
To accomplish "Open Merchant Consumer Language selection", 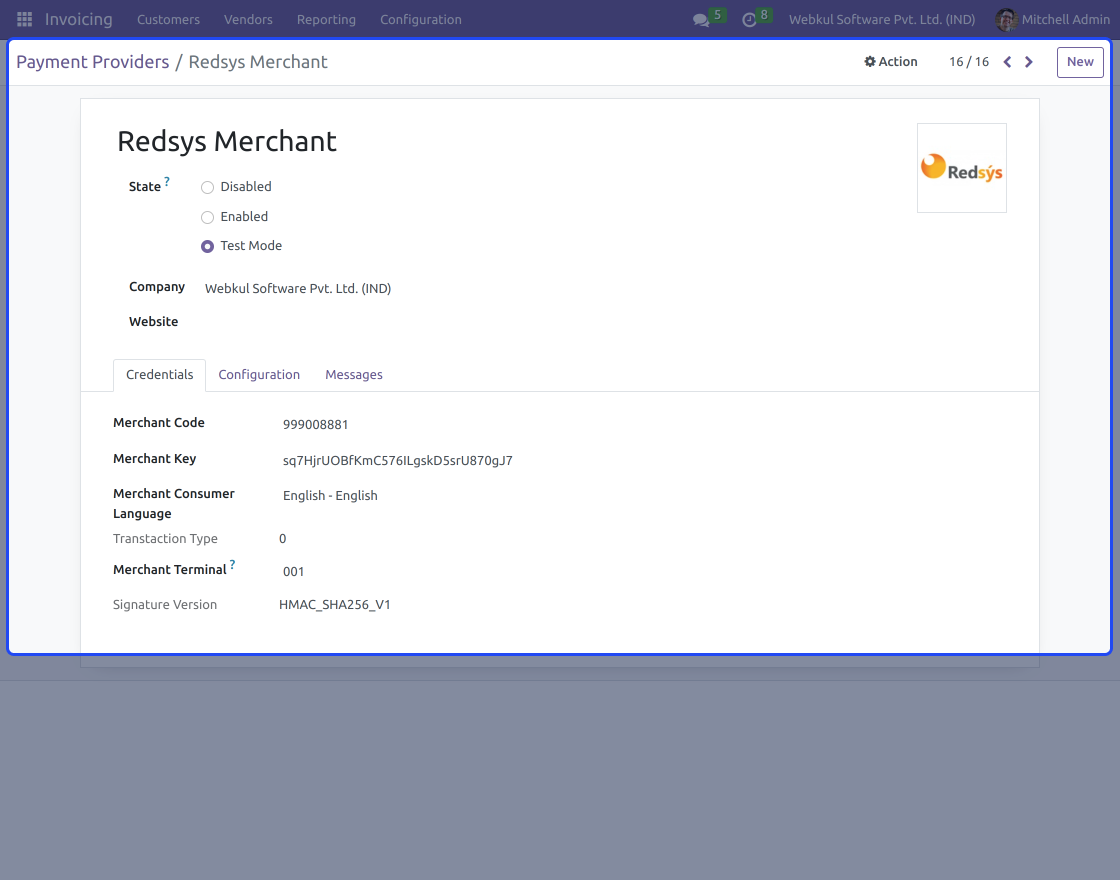I will click(330, 496).
